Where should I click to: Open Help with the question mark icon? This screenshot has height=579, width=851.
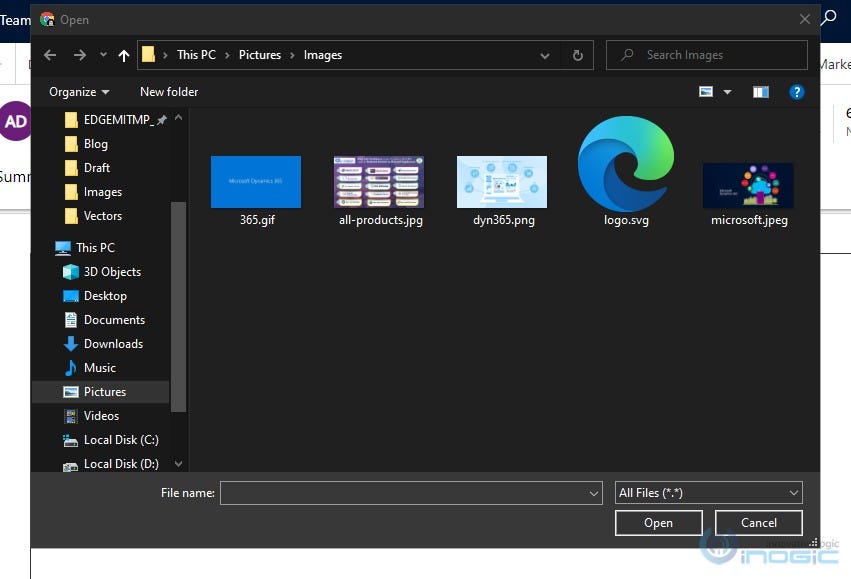[796, 92]
